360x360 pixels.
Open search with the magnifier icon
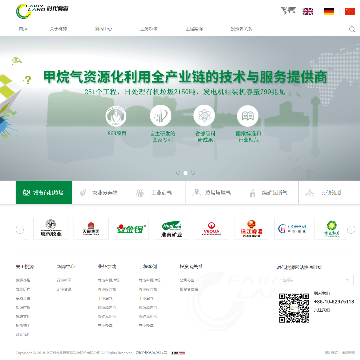(352, 29)
